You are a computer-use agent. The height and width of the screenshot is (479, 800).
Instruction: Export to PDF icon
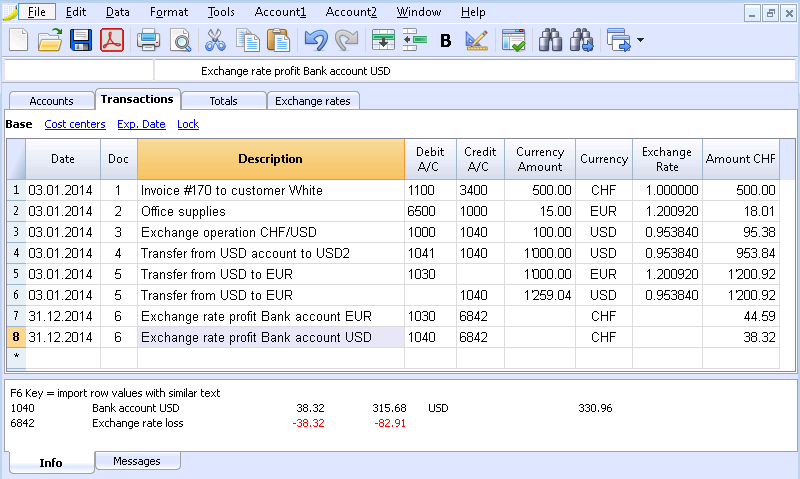pyautogui.click(x=112, y=40)
